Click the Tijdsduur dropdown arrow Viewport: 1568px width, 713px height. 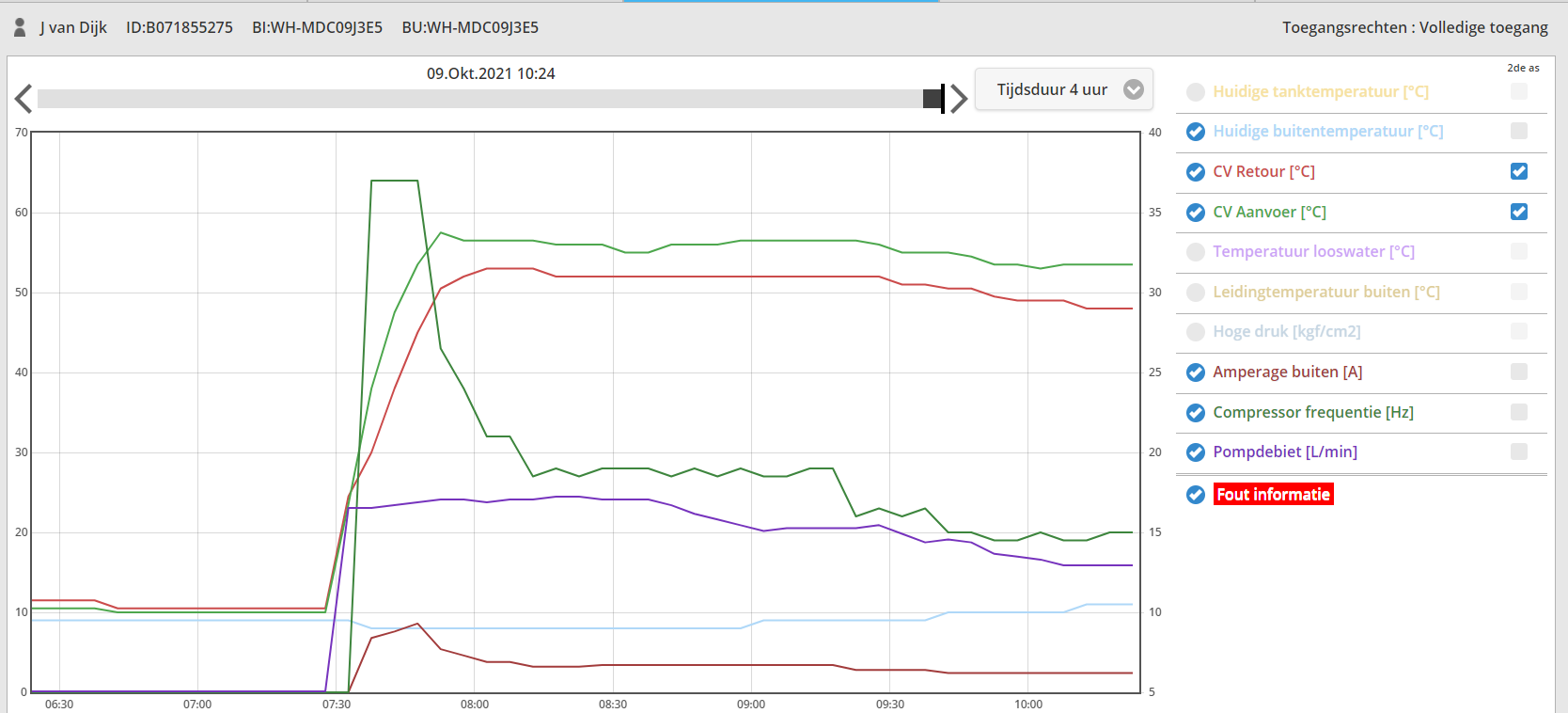1134,89
